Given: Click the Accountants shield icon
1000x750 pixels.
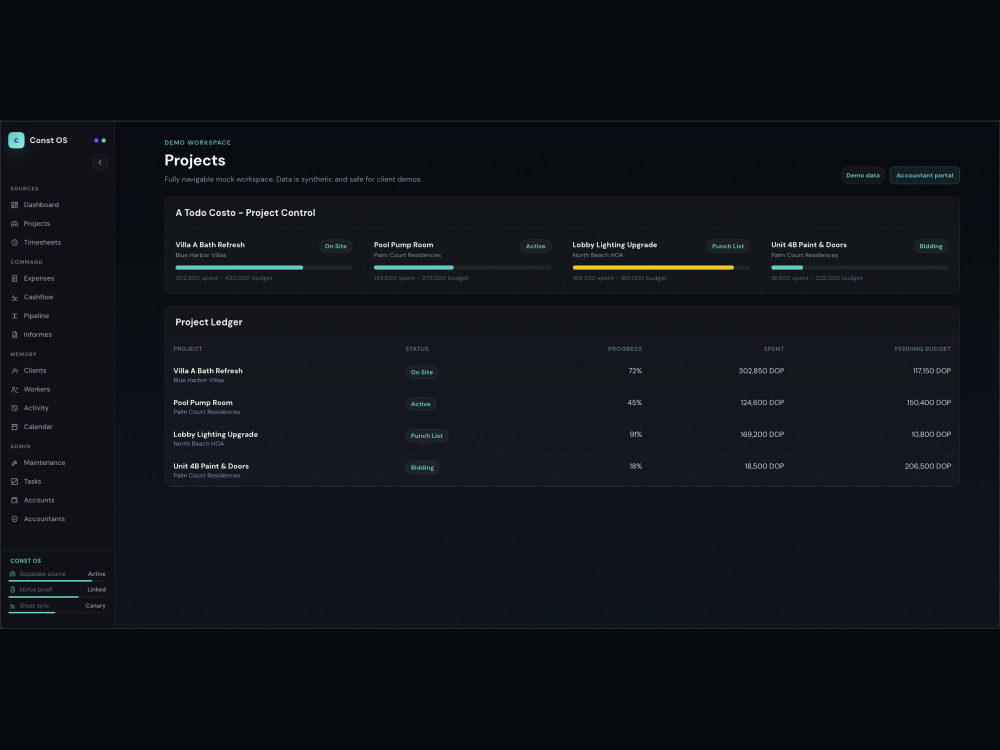Looking at the screenshot, I should tap(15, 519).
